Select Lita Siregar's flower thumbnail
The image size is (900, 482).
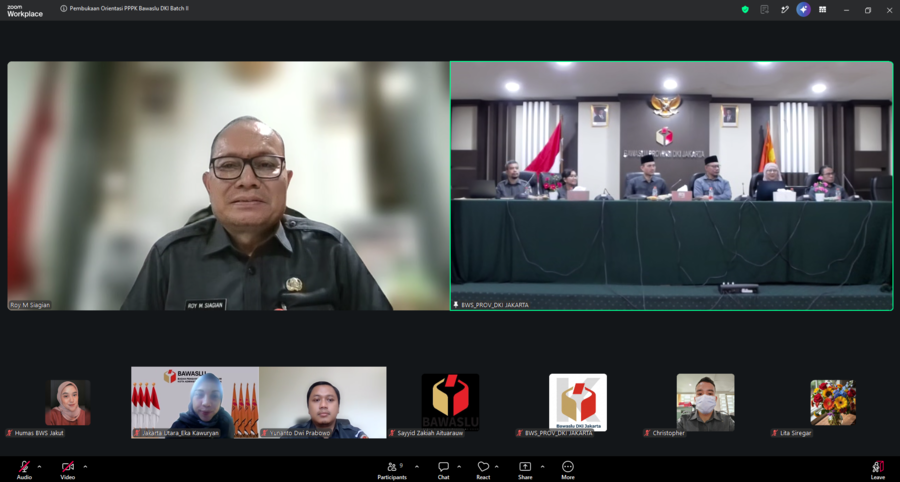pyautogui.click(x=833, y=402)
